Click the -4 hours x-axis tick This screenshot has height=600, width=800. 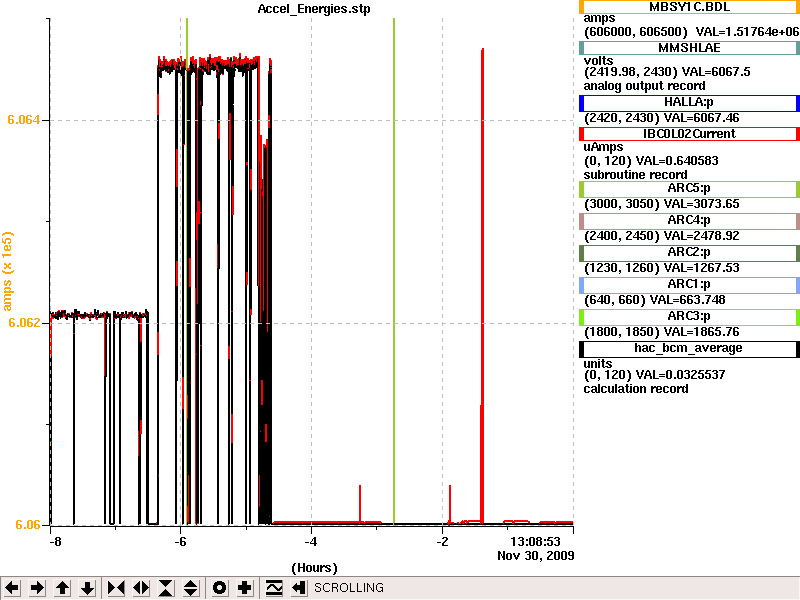[x=311, y=542]
